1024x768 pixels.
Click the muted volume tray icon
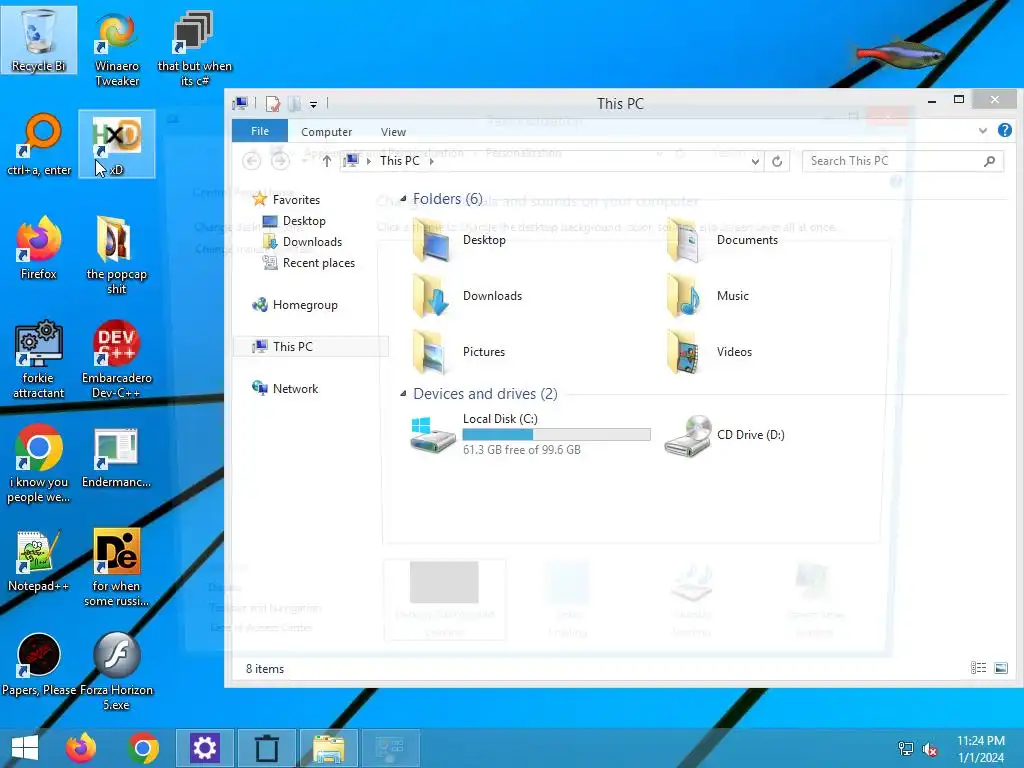tap(930, 749)
